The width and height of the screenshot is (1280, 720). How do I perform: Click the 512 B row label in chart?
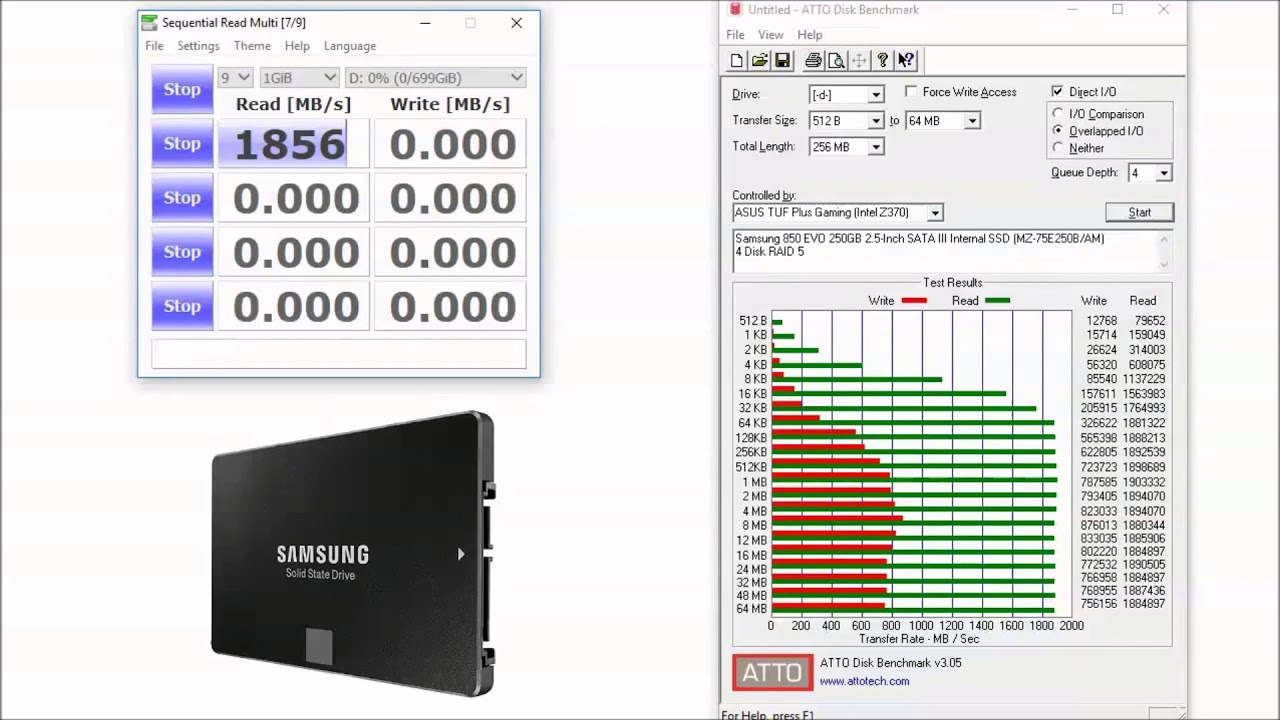point(753,321)
